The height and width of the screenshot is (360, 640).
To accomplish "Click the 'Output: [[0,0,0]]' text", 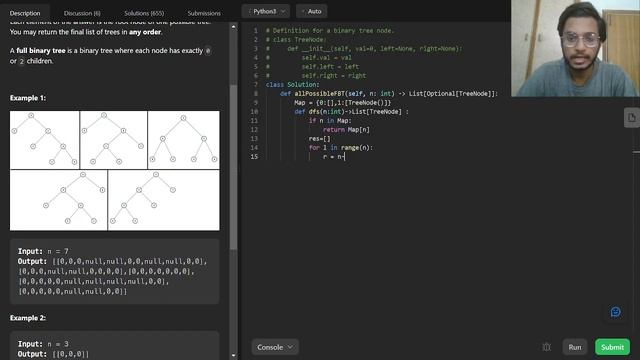I will (x=53, y=354).
